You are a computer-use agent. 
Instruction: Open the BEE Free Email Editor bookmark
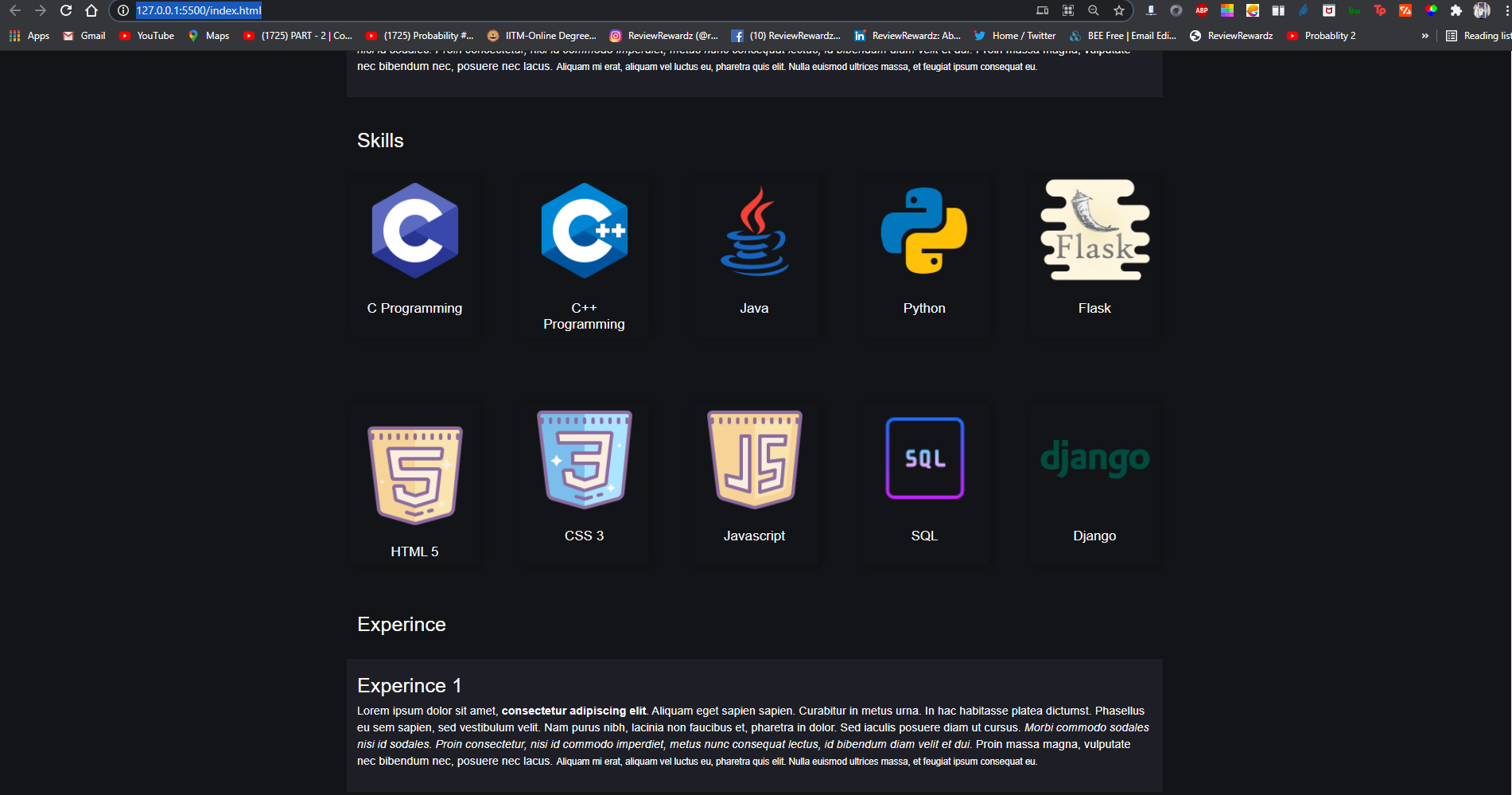pos(1123,36)
